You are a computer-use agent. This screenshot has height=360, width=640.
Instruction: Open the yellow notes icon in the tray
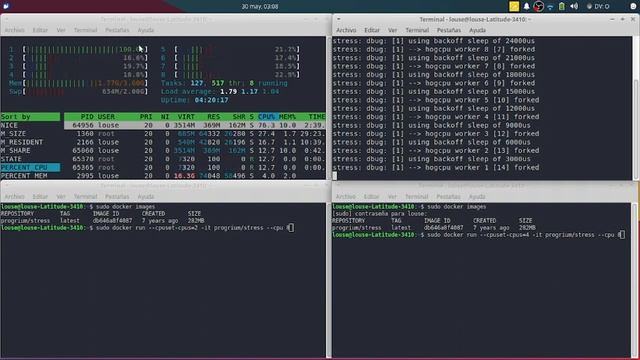[x=514, y=6]
